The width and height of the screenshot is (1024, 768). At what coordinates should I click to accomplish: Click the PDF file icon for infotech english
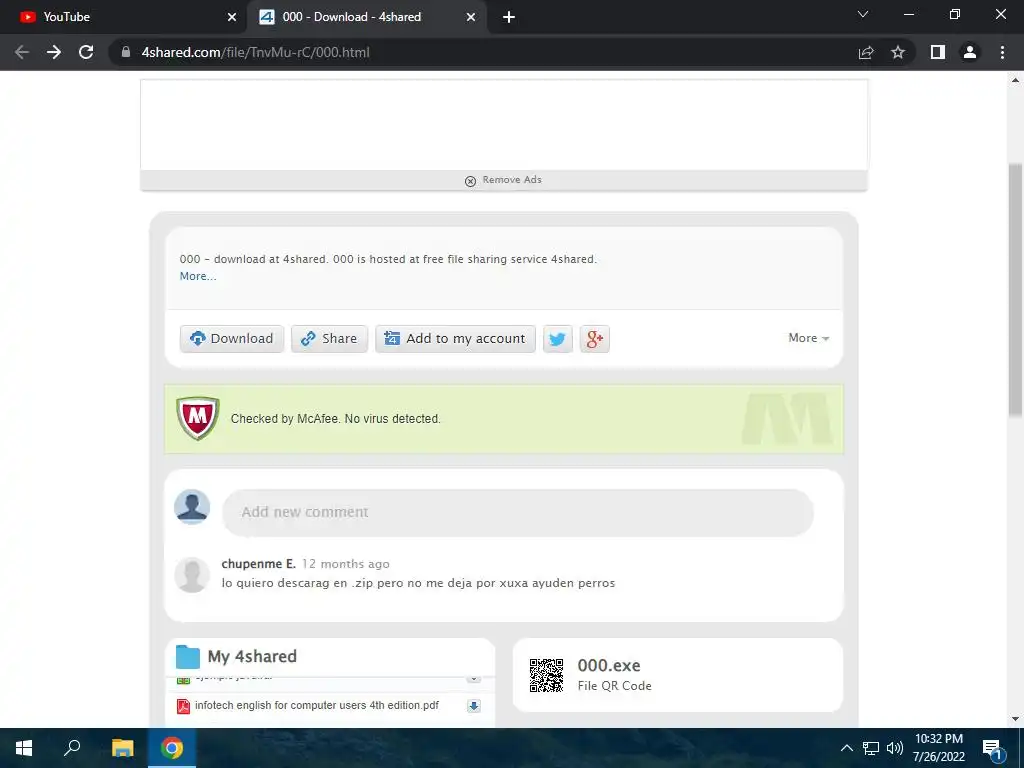click(184, 706)
